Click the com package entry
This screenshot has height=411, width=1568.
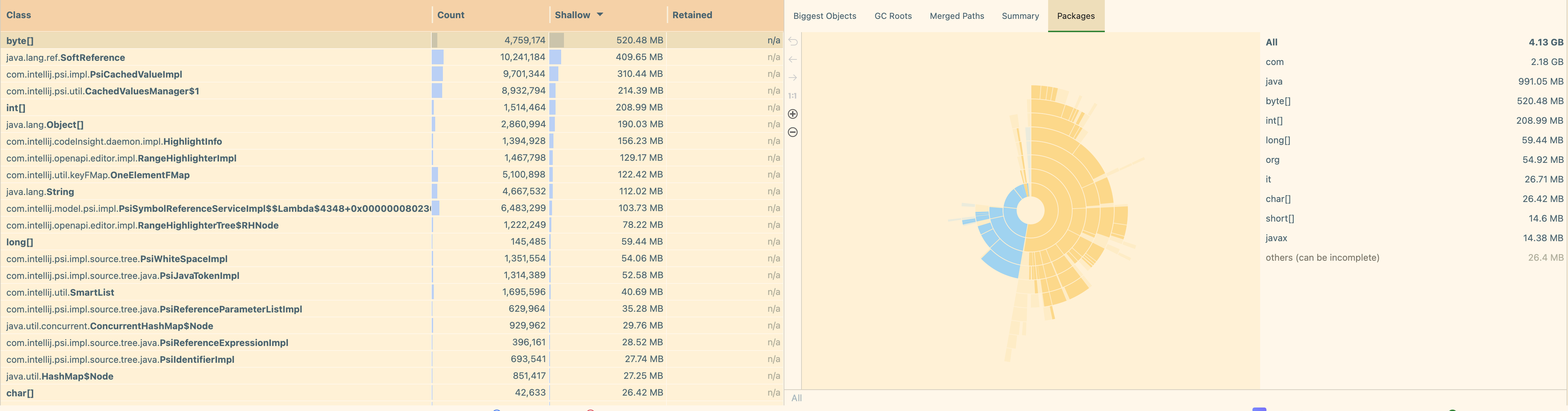coord(1414,62)
